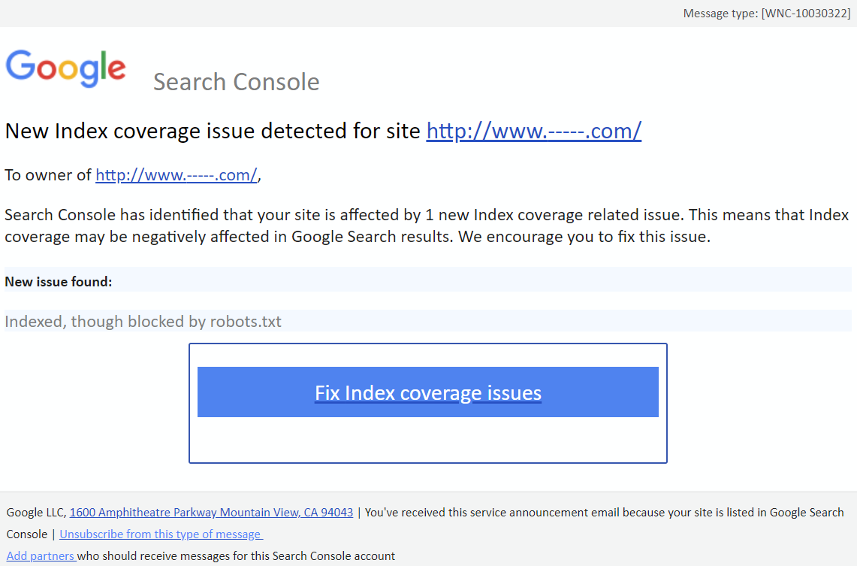Viewport: 857px width, 566px height.
Task: Click the Search Console heading
Action: coord(236,82)
